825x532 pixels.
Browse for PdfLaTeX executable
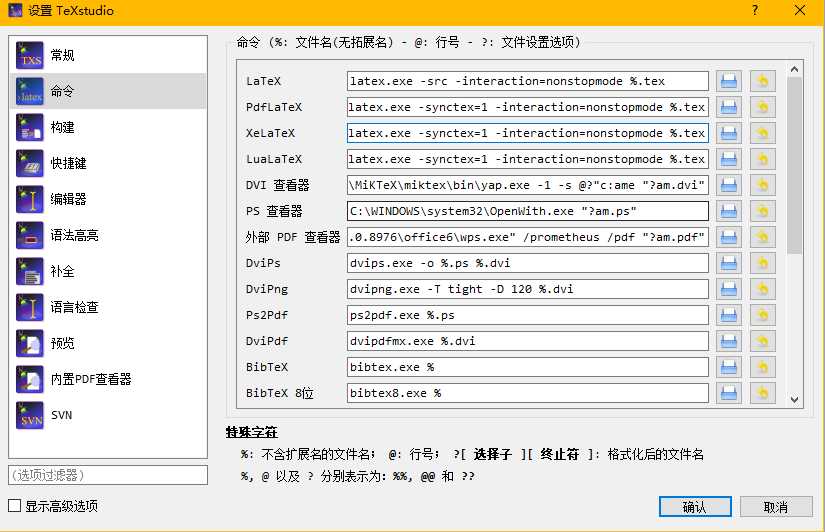coord(729,107)
